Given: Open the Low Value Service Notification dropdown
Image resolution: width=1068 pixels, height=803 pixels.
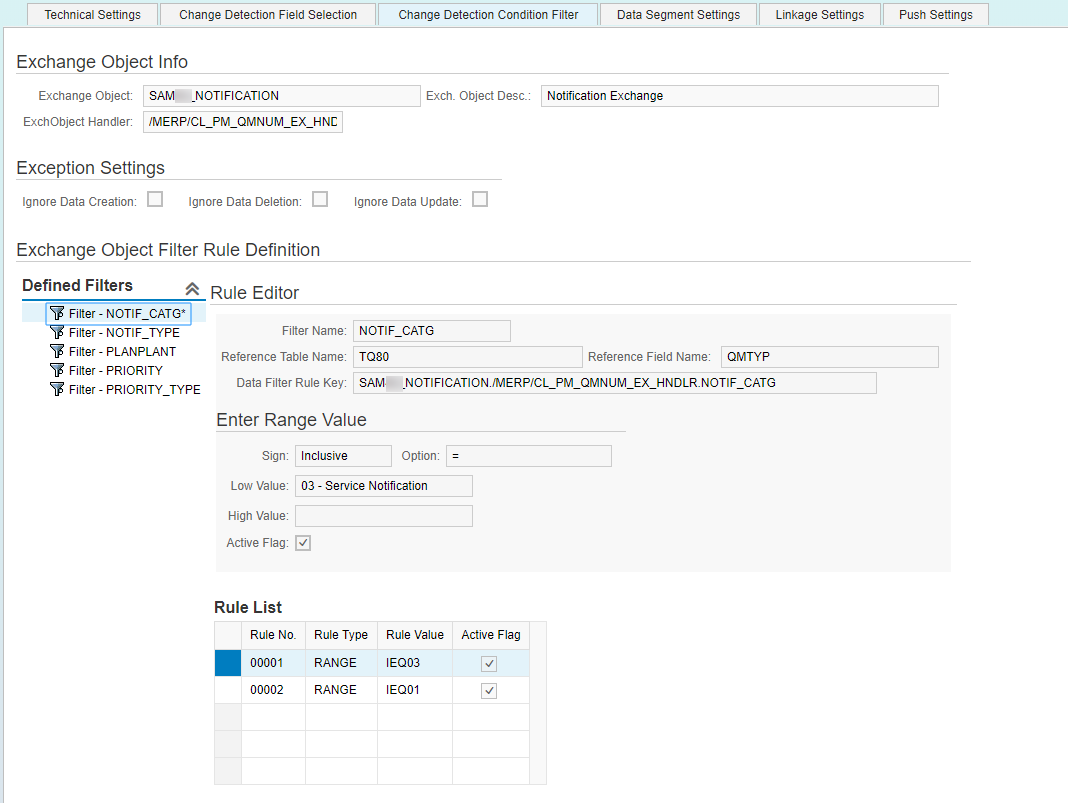Looking at the screenshot, I should click(x=383, y=486).
